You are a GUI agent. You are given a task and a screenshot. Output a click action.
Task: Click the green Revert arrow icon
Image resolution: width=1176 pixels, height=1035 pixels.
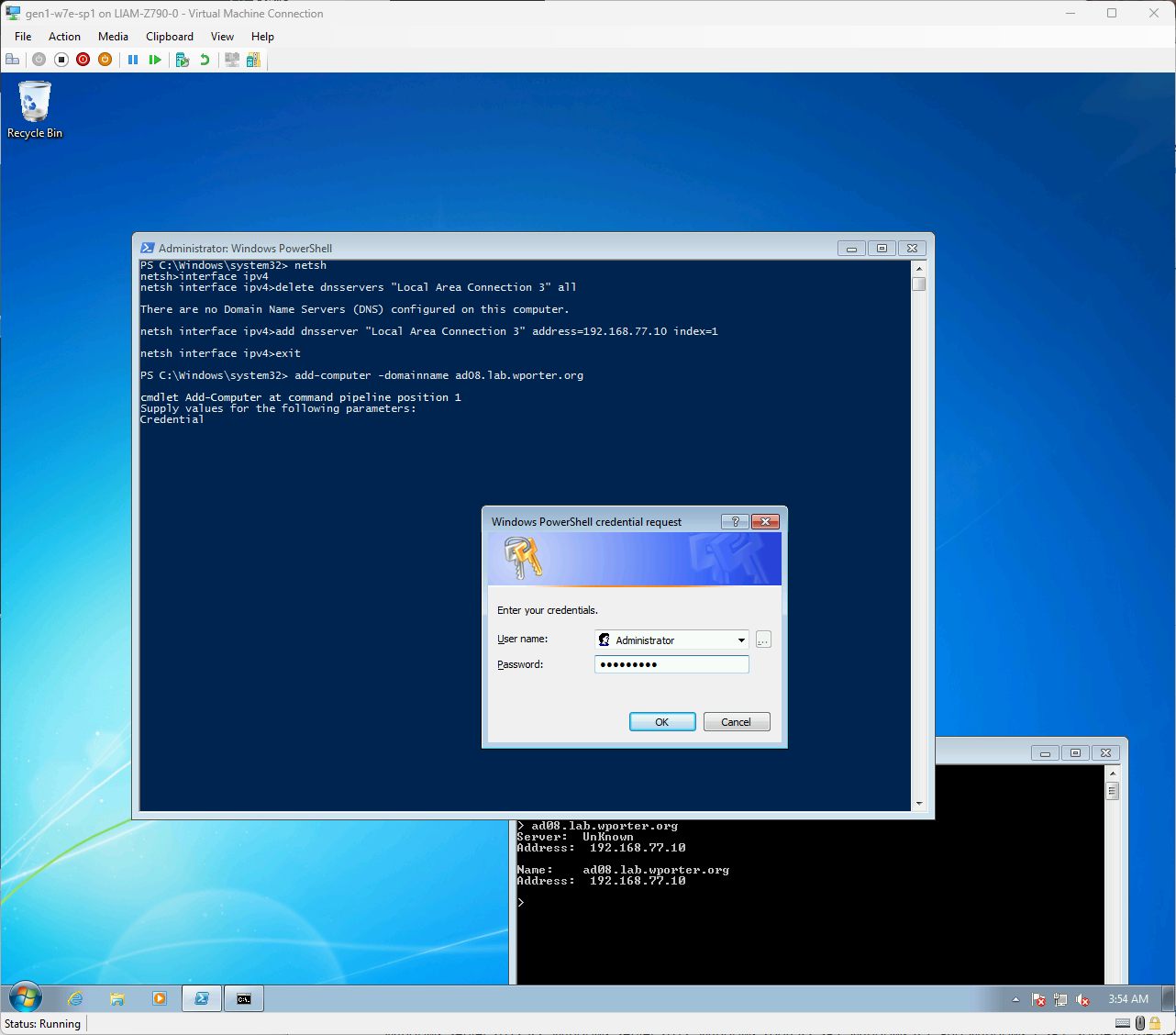205,60
